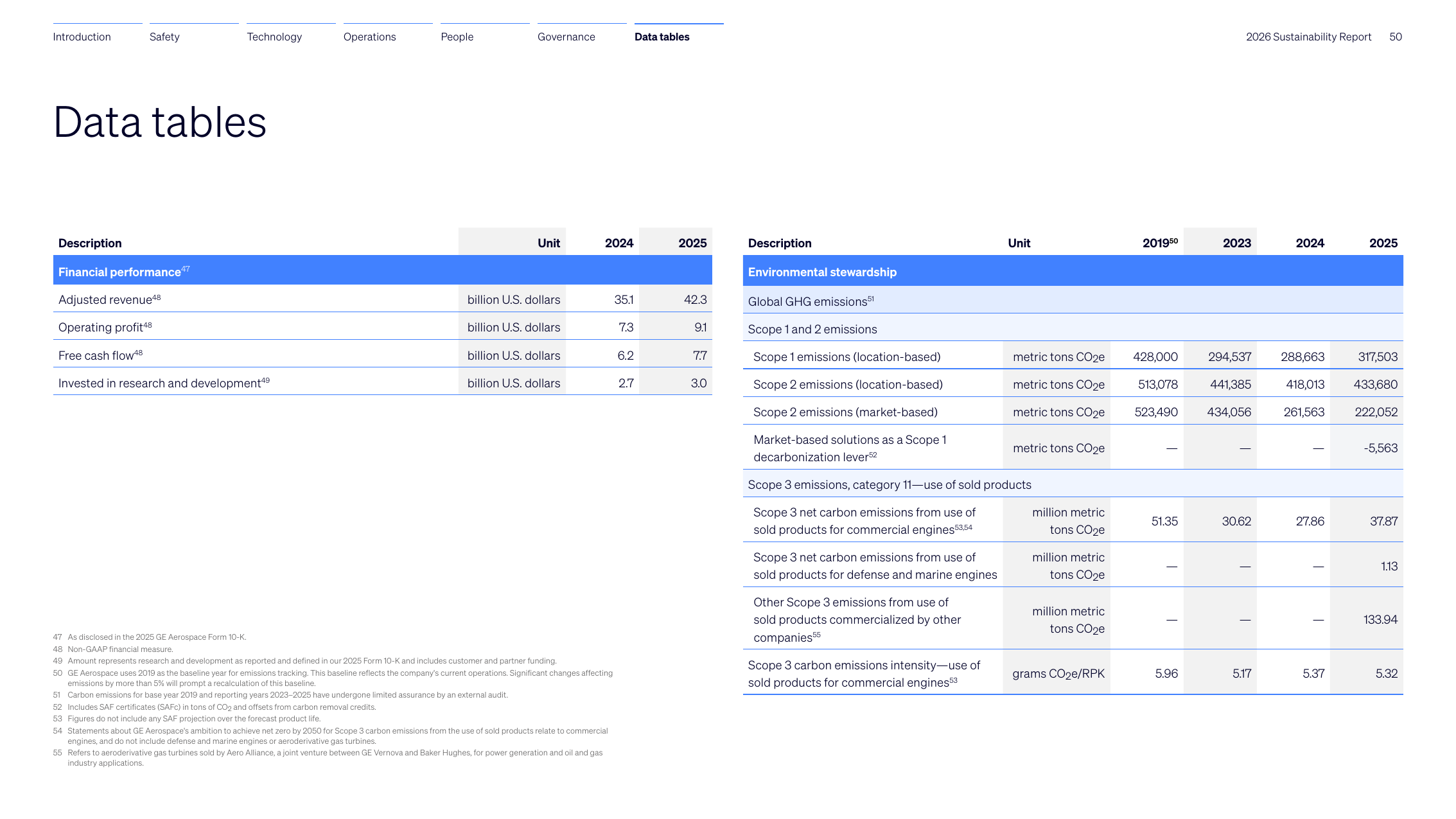Click Scope 3 category 11 subheading

click(x=890, y=484)
